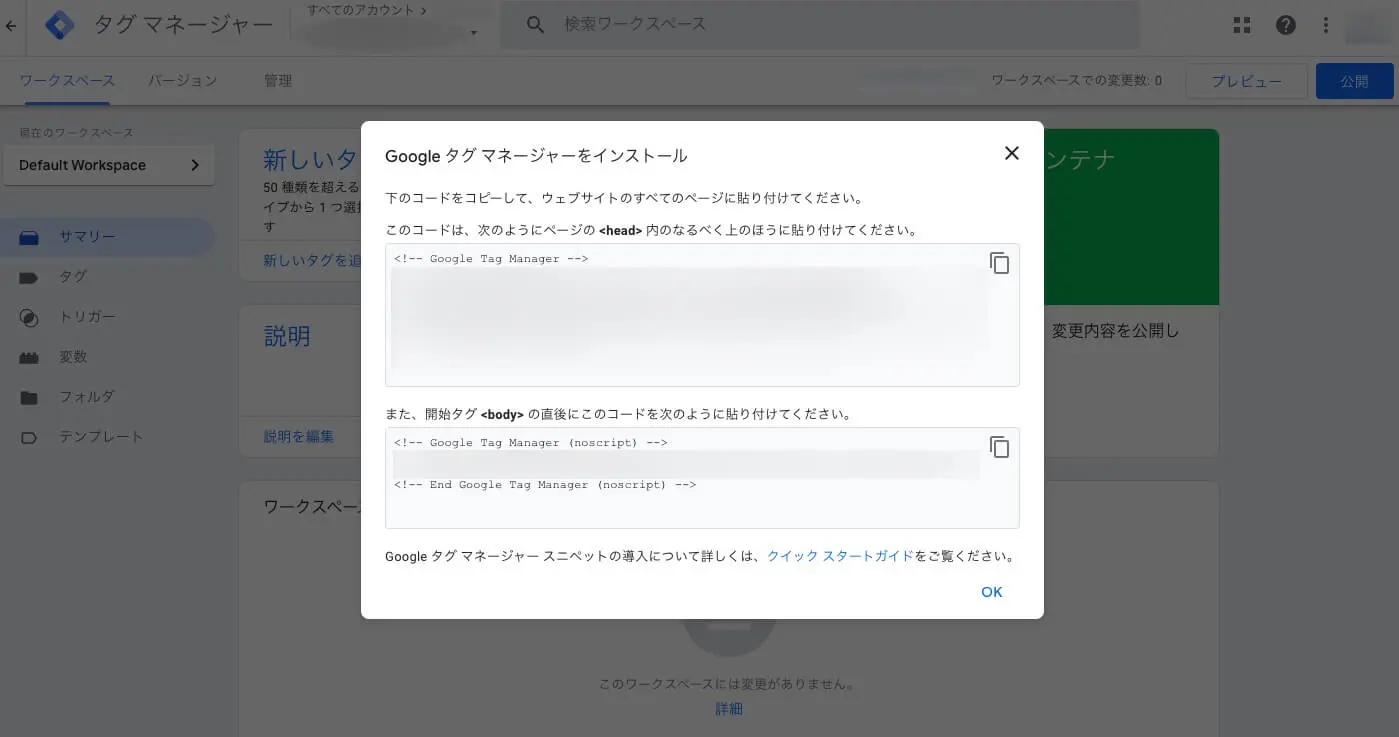Click the body noscript snippet code box
Viewport: 1399px width, 737px height.
[702, 478]
